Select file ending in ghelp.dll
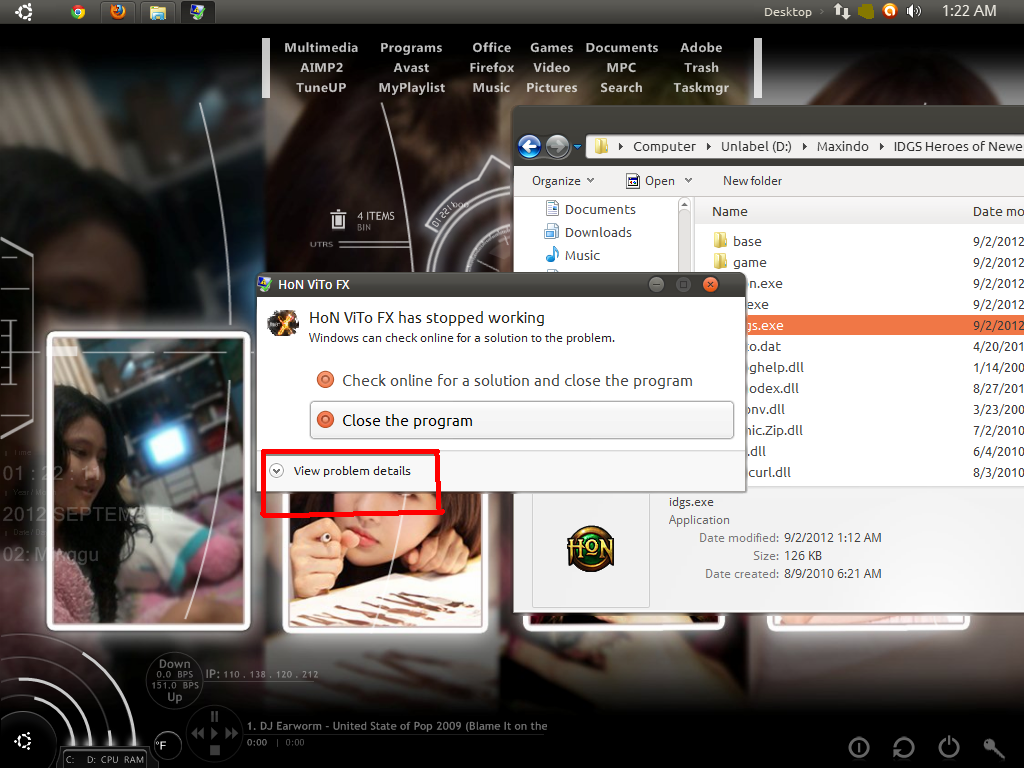Image resolution: width=1024 pixels, height=768 pixels. pyautogui.click(x=775, y=367)
